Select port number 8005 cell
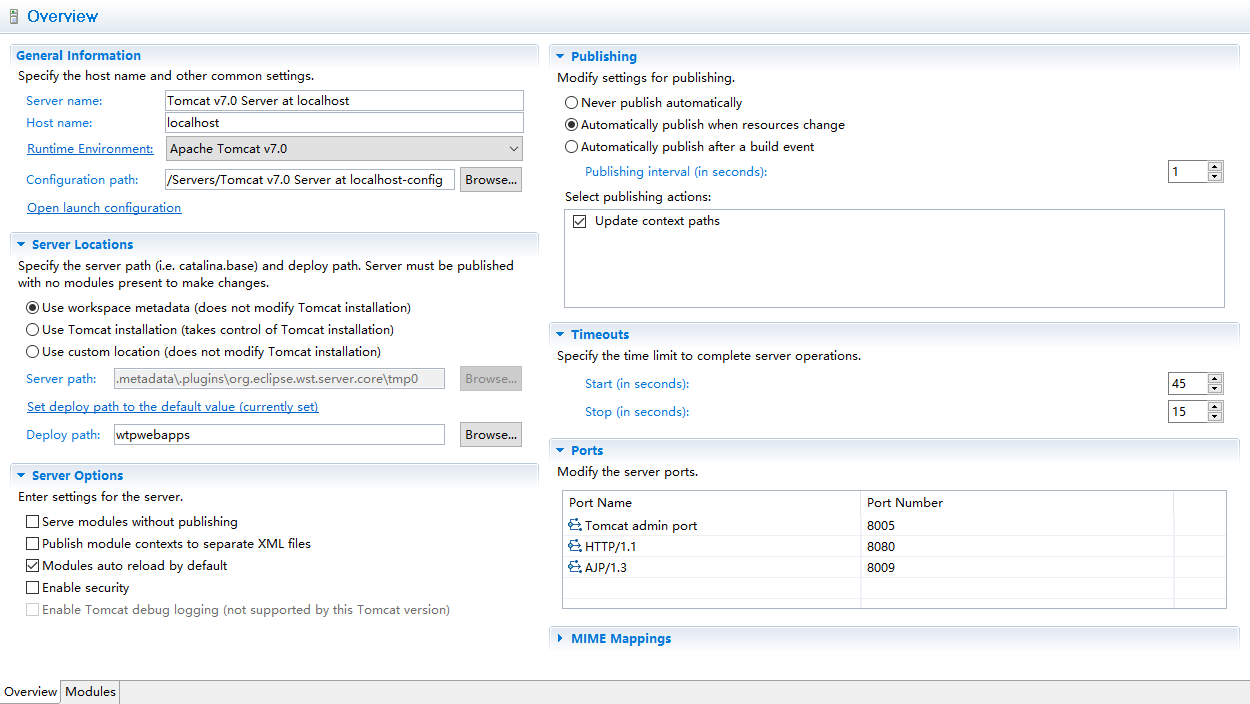Viewport: 1250px width, 704px height. tap(1016, 526)
